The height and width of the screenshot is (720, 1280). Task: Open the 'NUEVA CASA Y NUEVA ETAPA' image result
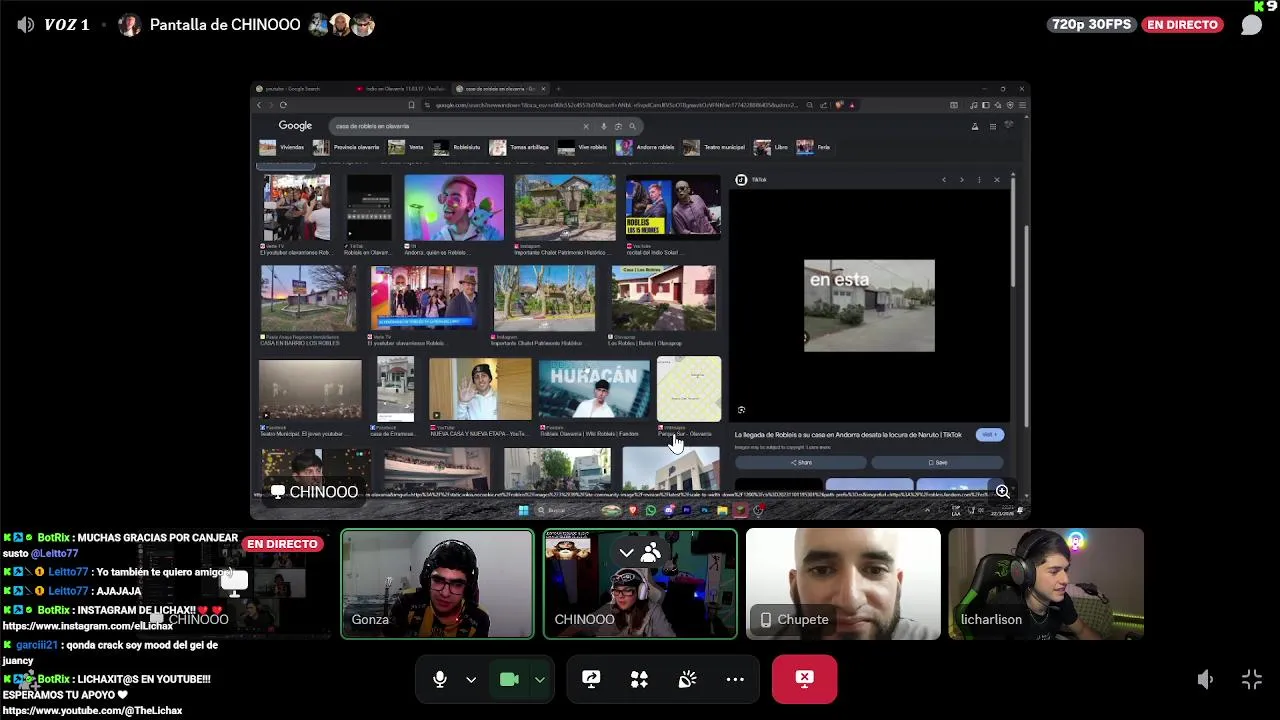click(480, 389)
